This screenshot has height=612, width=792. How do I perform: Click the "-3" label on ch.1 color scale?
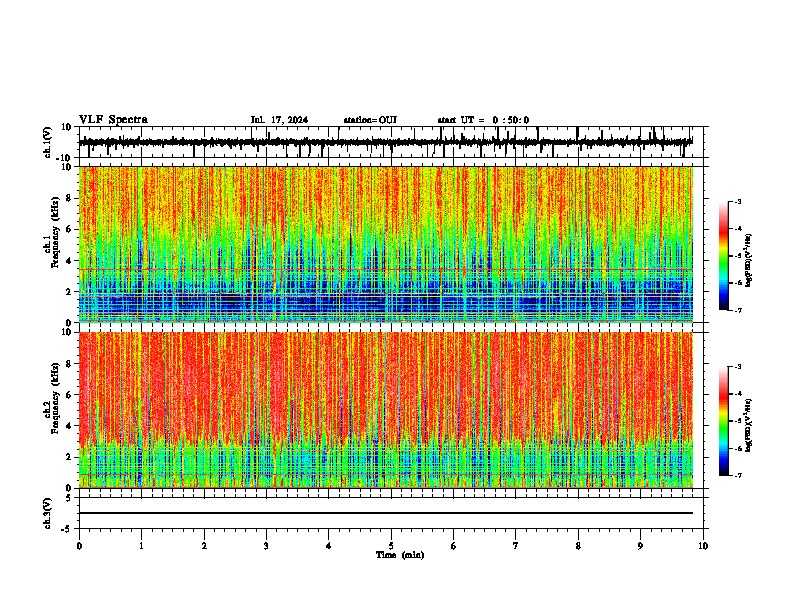[x=738, y=202]
